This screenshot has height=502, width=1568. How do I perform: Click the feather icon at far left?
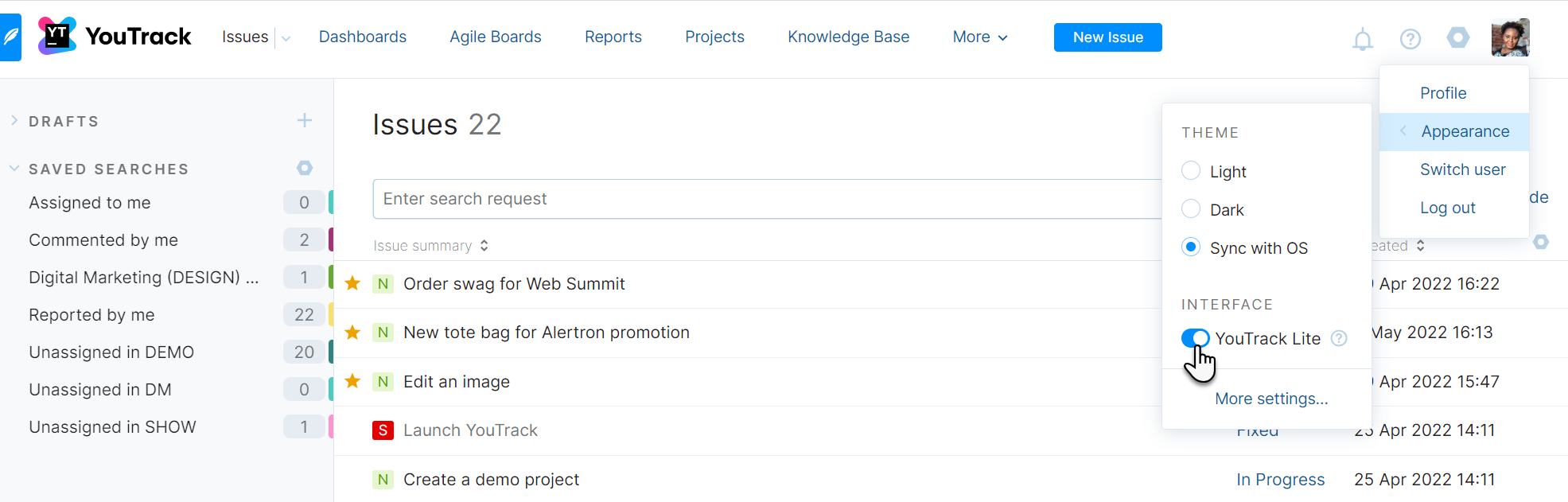point(10,37)
